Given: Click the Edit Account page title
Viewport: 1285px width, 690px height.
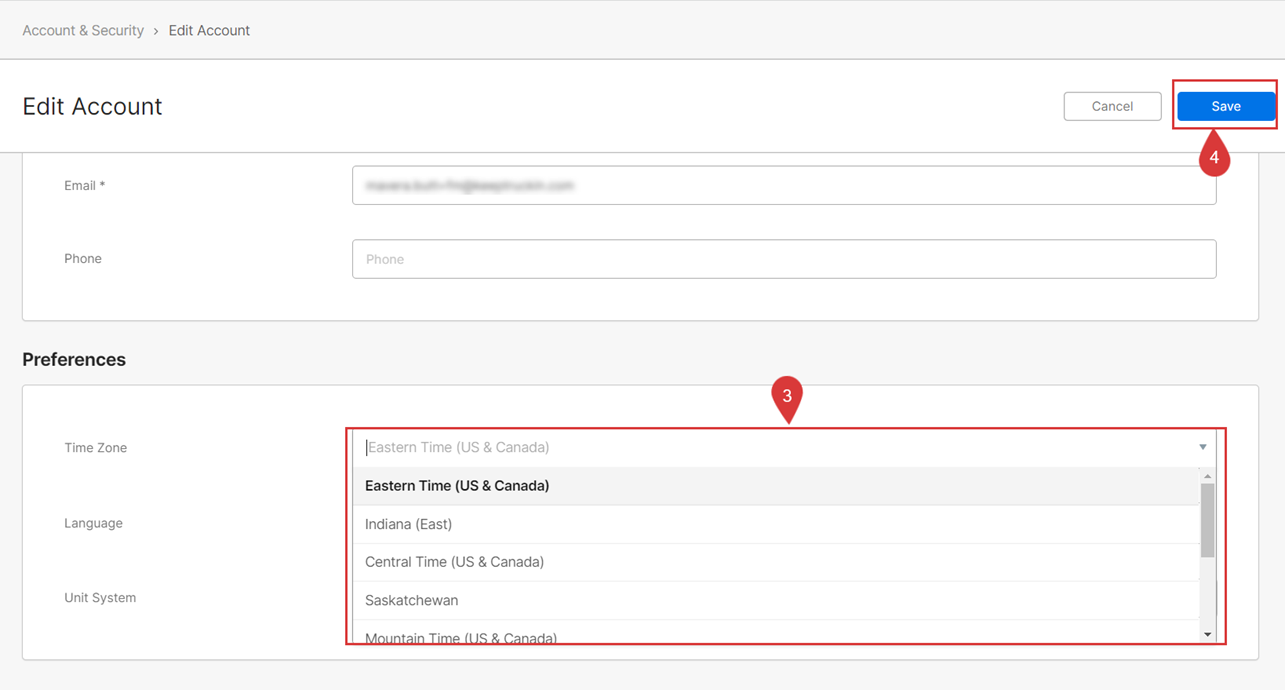Looking at the screenshot, I should (x=92, y=107).
